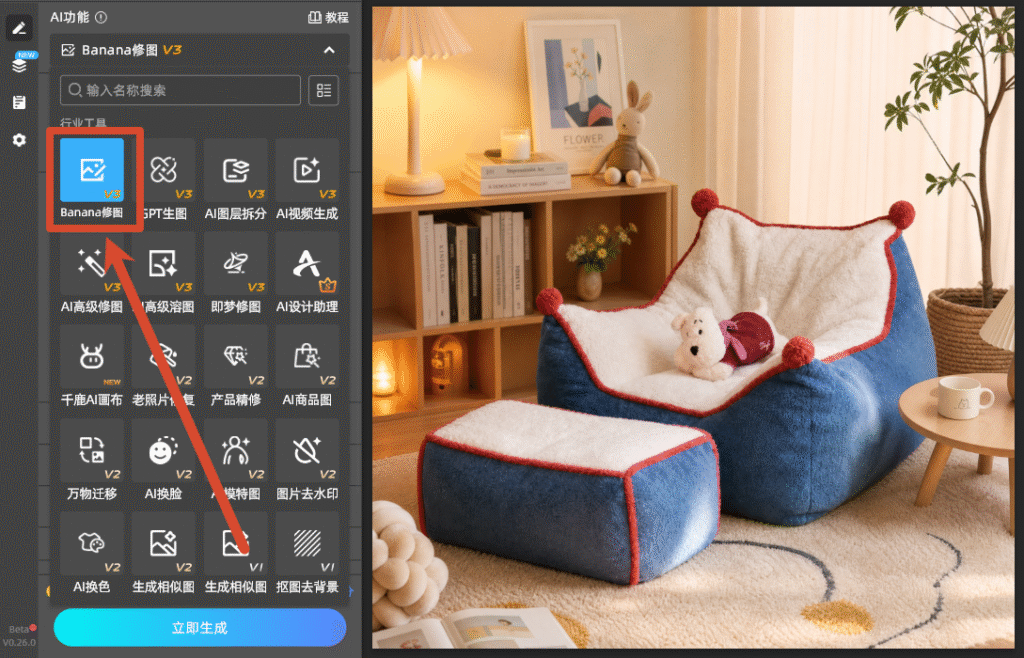Focus the 输入名称搜索 search field
Viewport: 1024px width, 658px height.
tap(180, 90)
